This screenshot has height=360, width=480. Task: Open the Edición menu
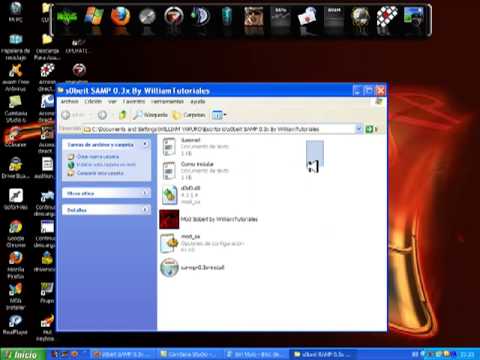pos(93,101)
